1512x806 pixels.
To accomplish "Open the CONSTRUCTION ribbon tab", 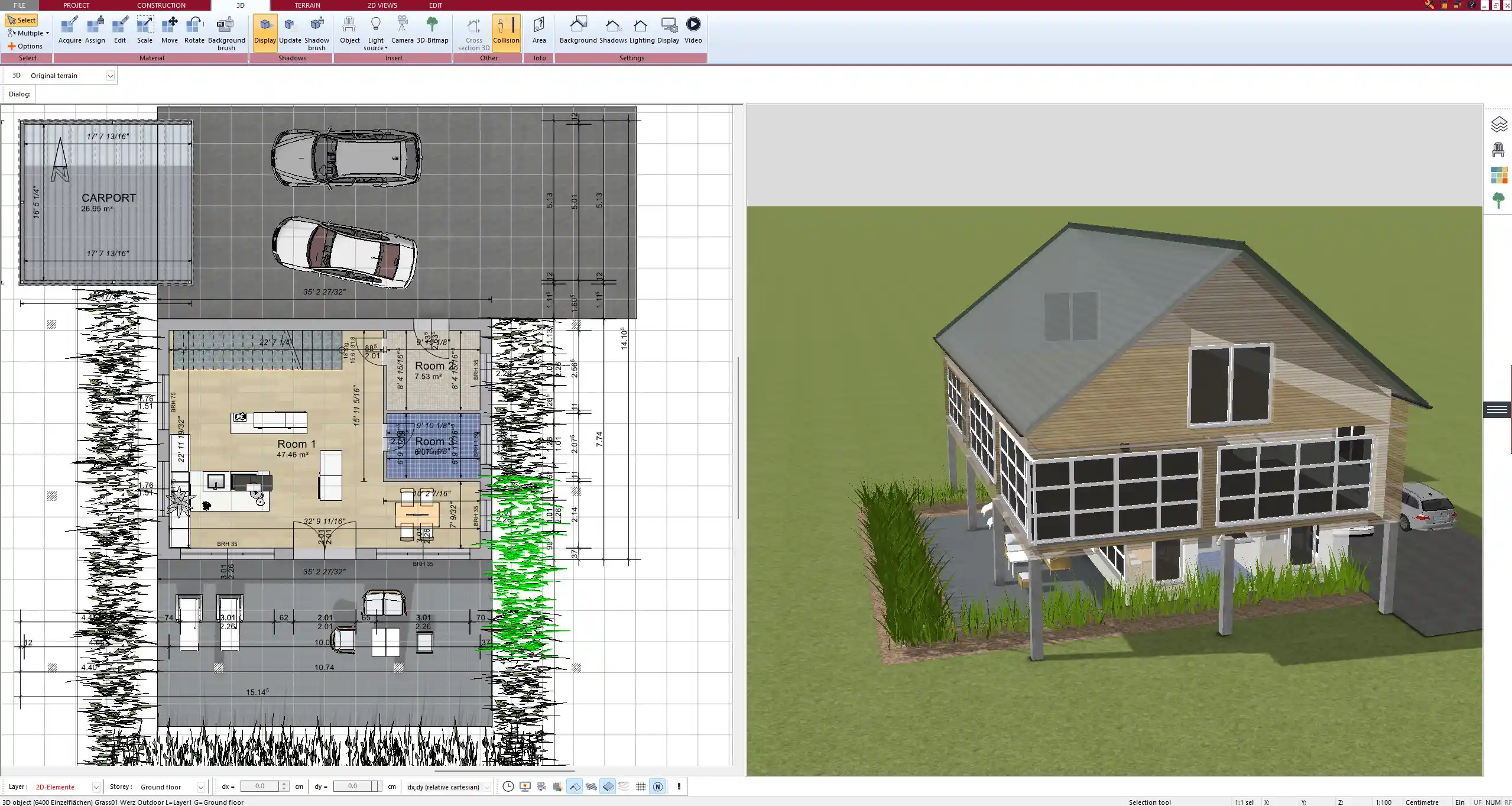I will coord(161,5).
